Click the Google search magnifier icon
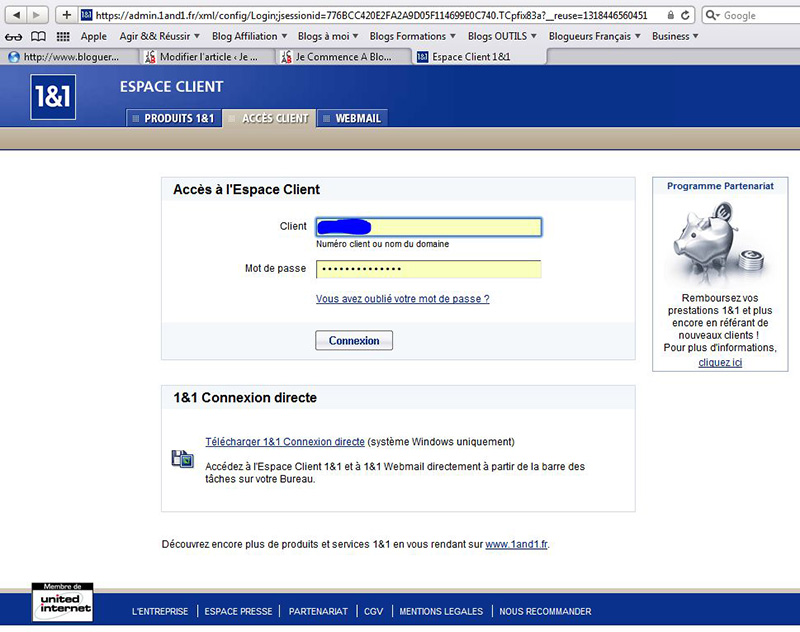The height and width of the screenshot is (632, 800). (712, 15)
